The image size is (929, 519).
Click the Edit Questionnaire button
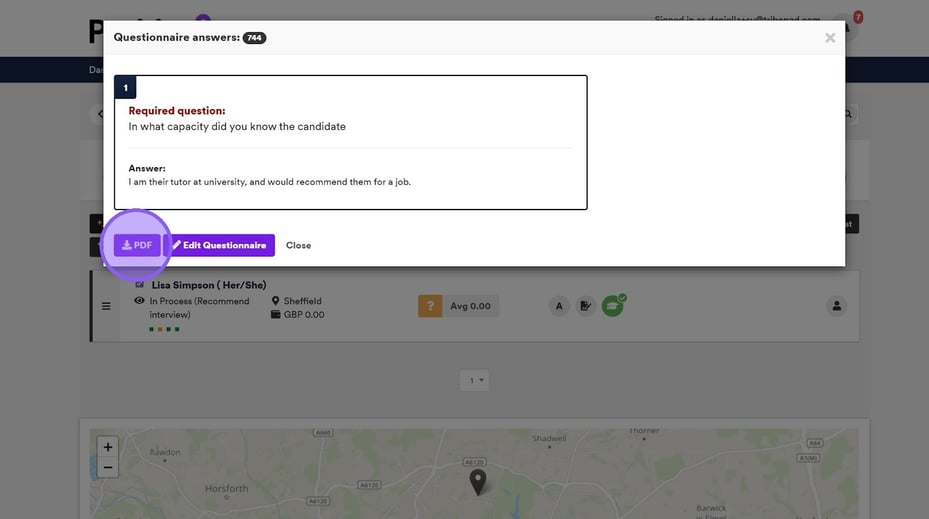(x=219, y=245)
